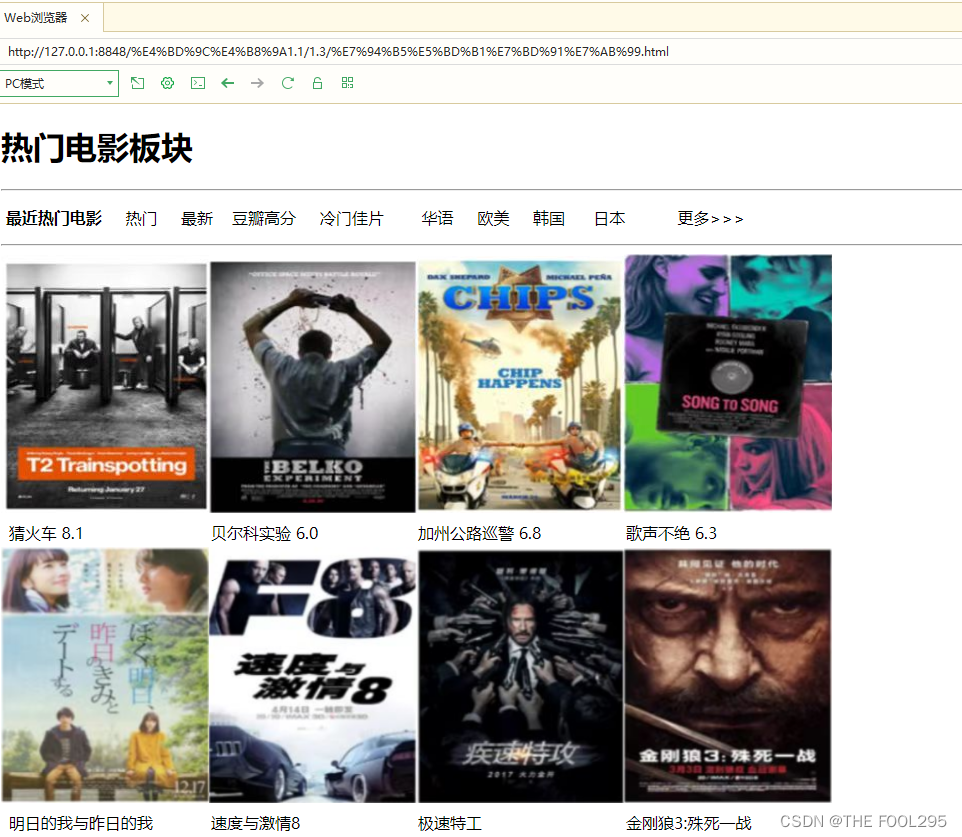This screenshot has height=837, width=962.
Task: Click 最近热门电影 heading text
Action: 54,218
